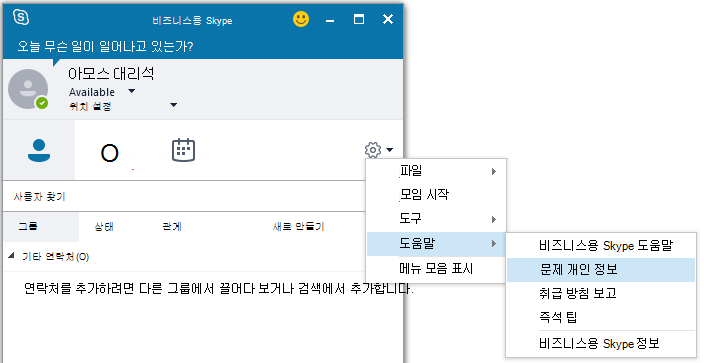The image size is (704, 363).
Task: Open 비즈니스용 Skype 정보 entry
Action: tap(601, 344)
